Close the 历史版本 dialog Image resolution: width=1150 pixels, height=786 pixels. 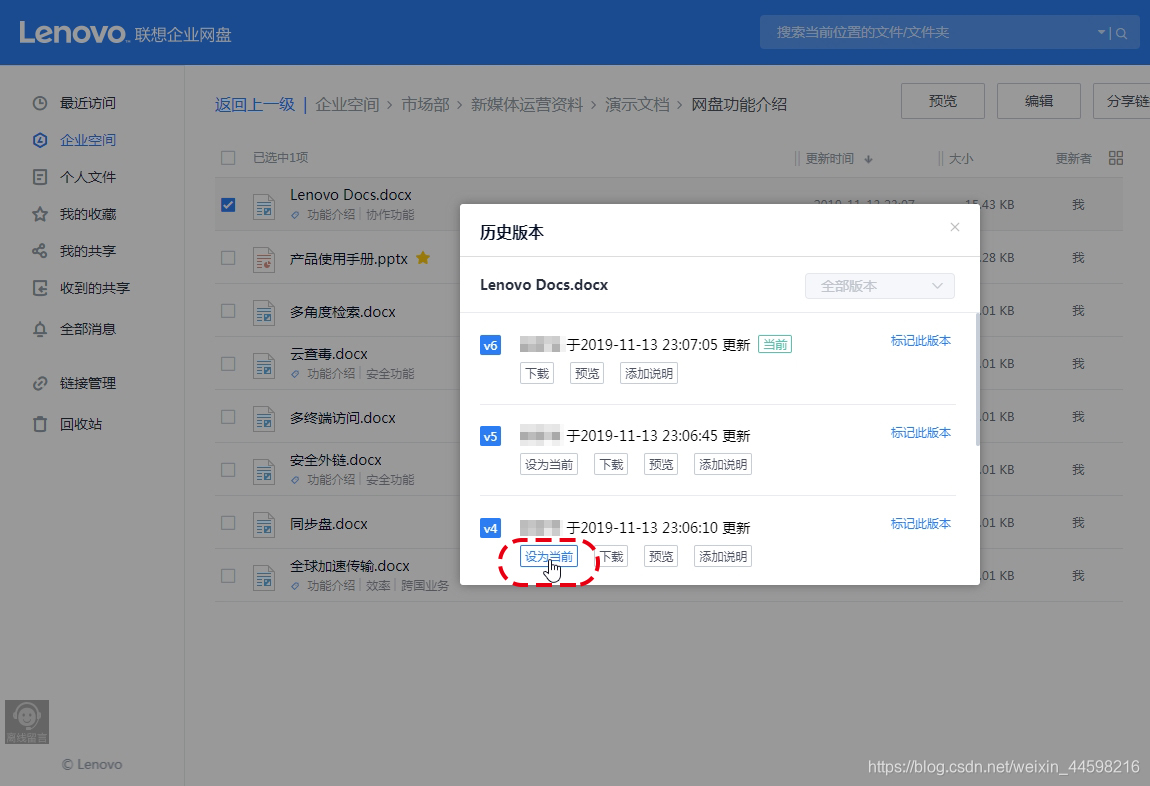[954, 227]
